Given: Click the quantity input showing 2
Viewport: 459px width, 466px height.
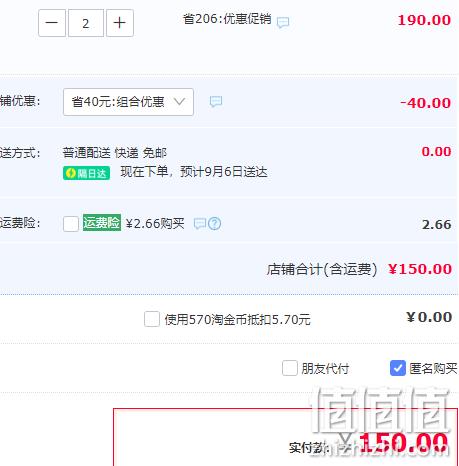Looking at the screenshot, I should pos(86,23).
